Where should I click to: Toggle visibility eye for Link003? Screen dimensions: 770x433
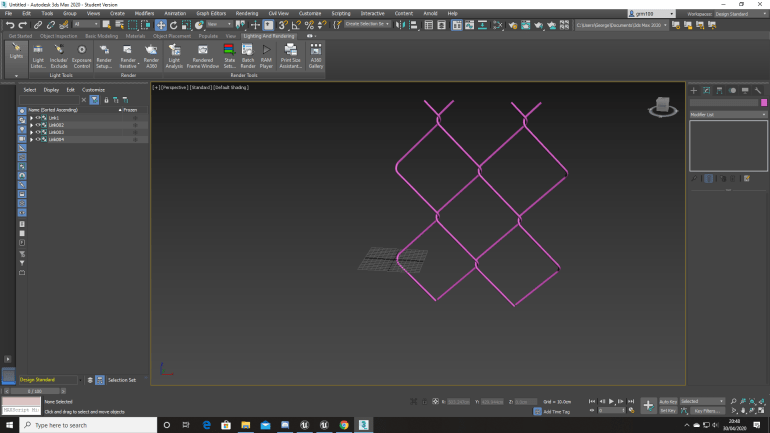pyautogui.click(x=37, y=132)
